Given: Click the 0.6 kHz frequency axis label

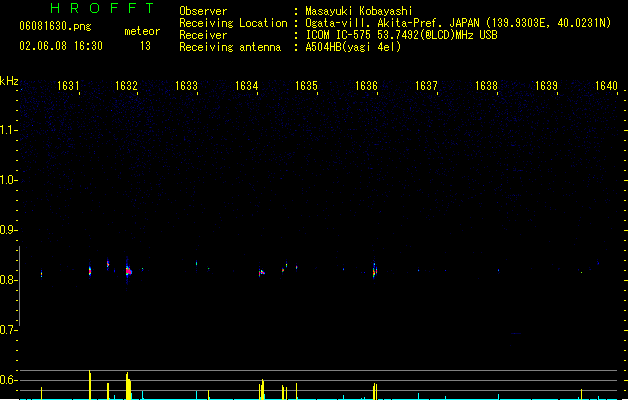Looking at the screenshot, I should [x=8, y=380].
